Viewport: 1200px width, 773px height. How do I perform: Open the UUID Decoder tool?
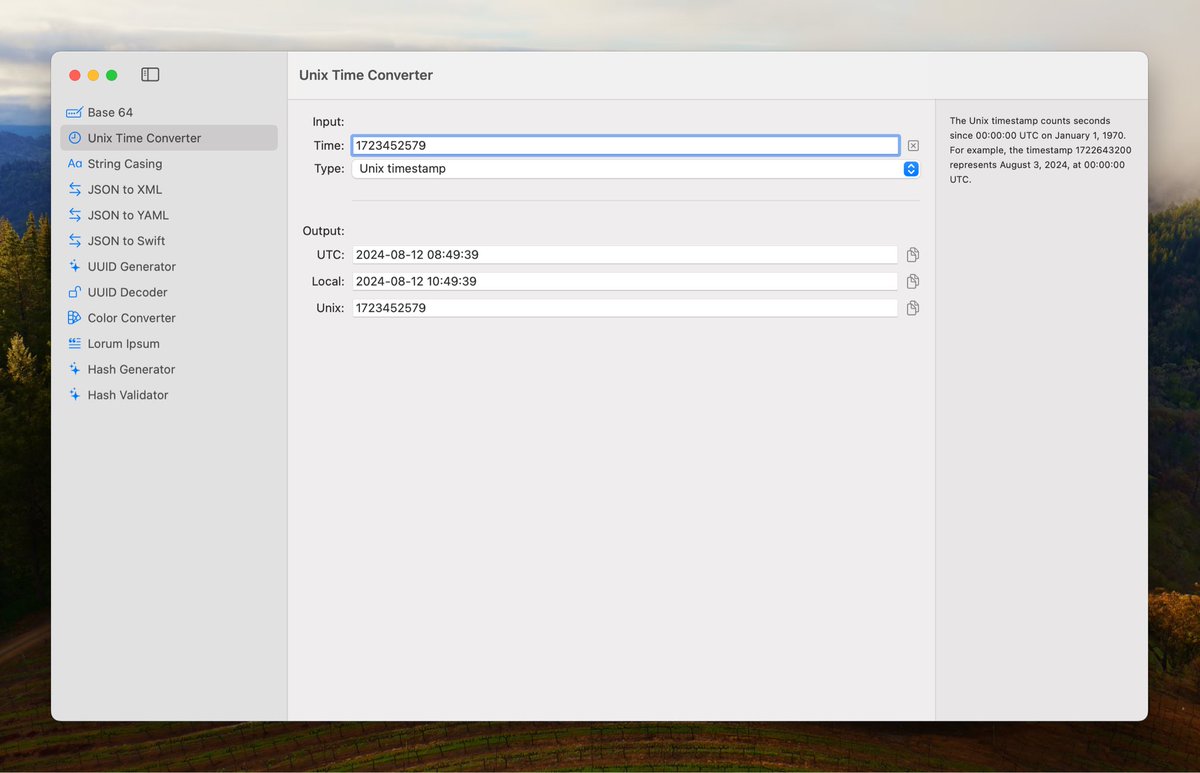169,292
